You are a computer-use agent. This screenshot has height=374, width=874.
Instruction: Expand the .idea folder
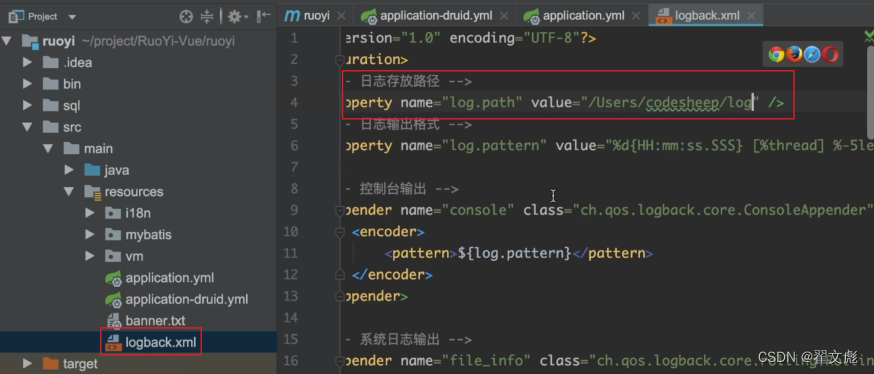coord(27,62)
